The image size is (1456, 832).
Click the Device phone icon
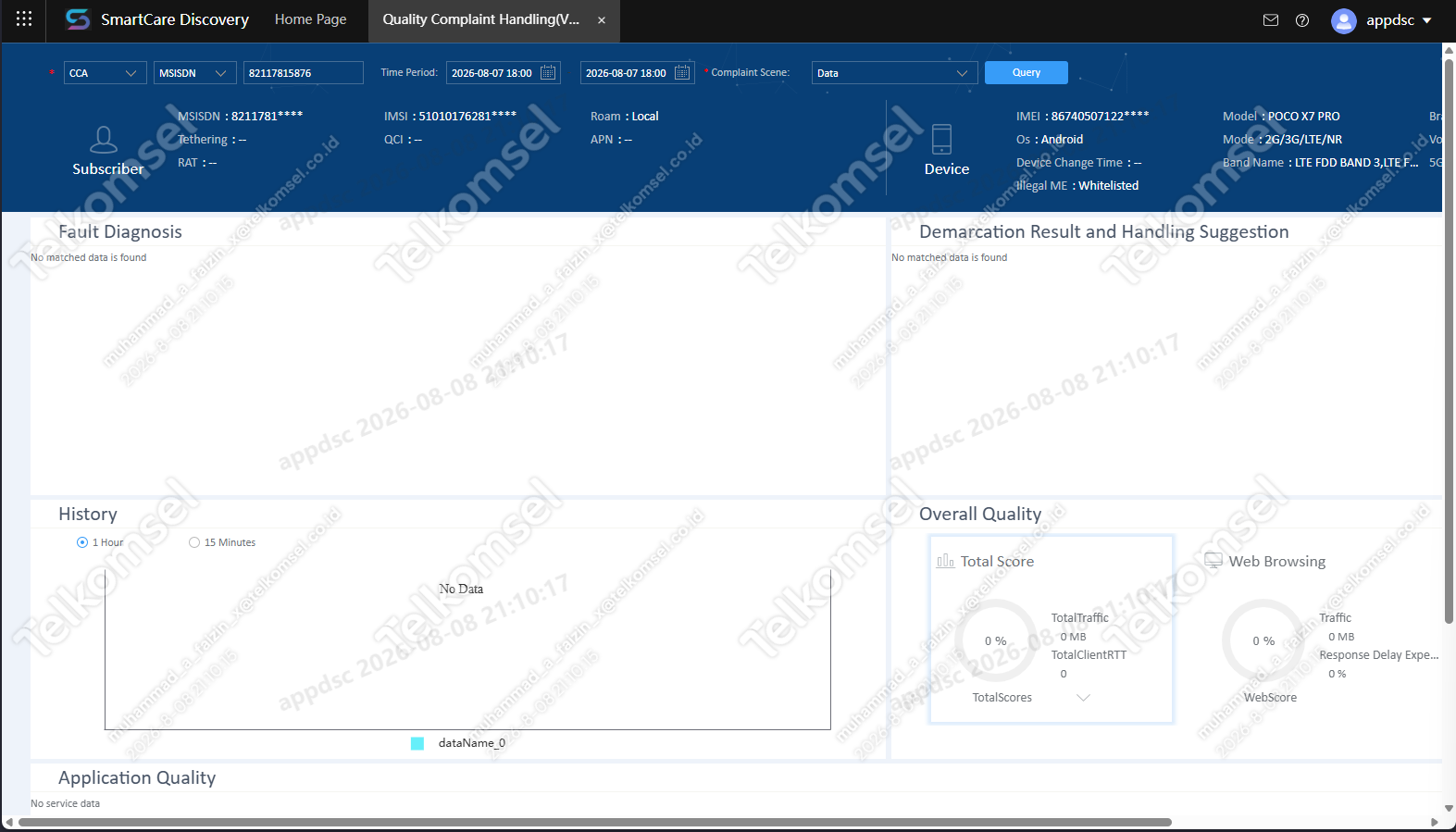coord(941,139)
